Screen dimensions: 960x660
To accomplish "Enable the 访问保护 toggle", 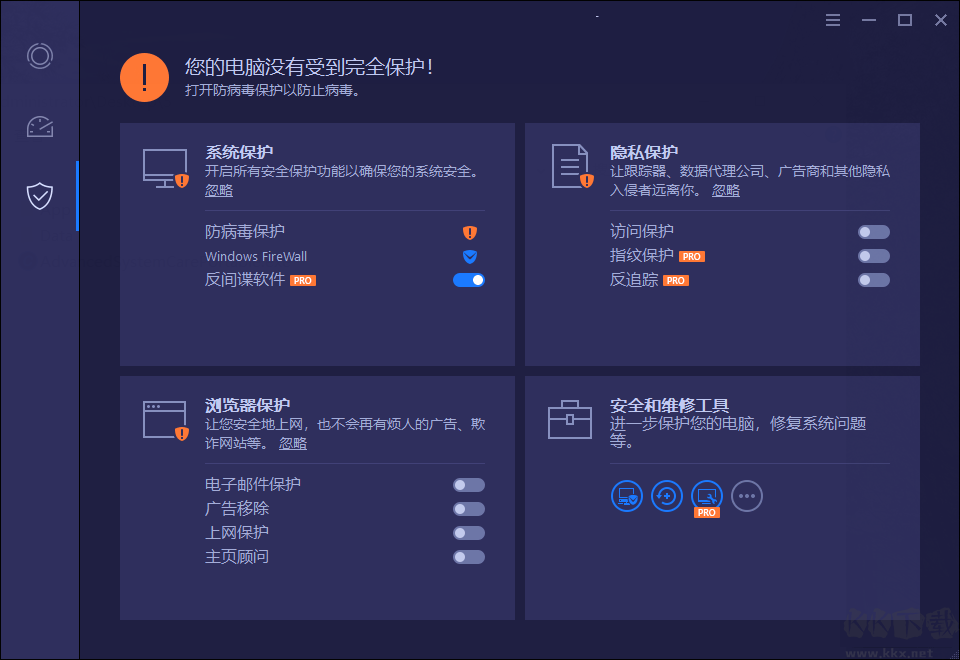I will [874, 232].
